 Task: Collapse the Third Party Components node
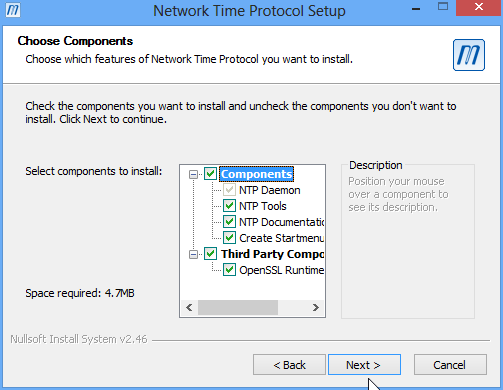193,254
